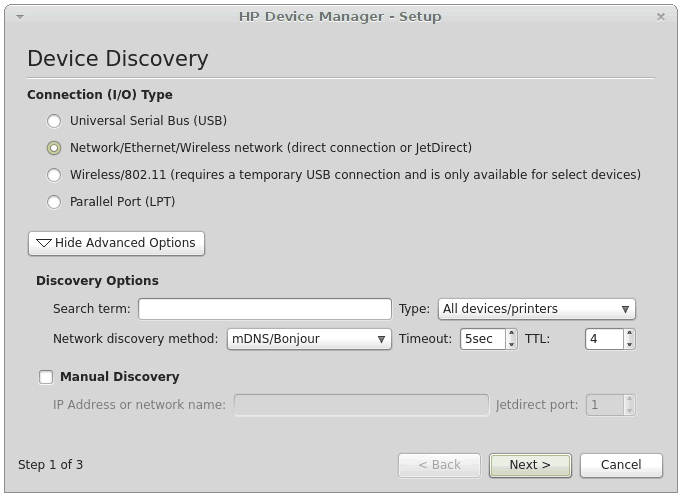681x497 pixels.
Task: Select Network/Ethernet/Wireless network option
Action: (x=54, y=148)
